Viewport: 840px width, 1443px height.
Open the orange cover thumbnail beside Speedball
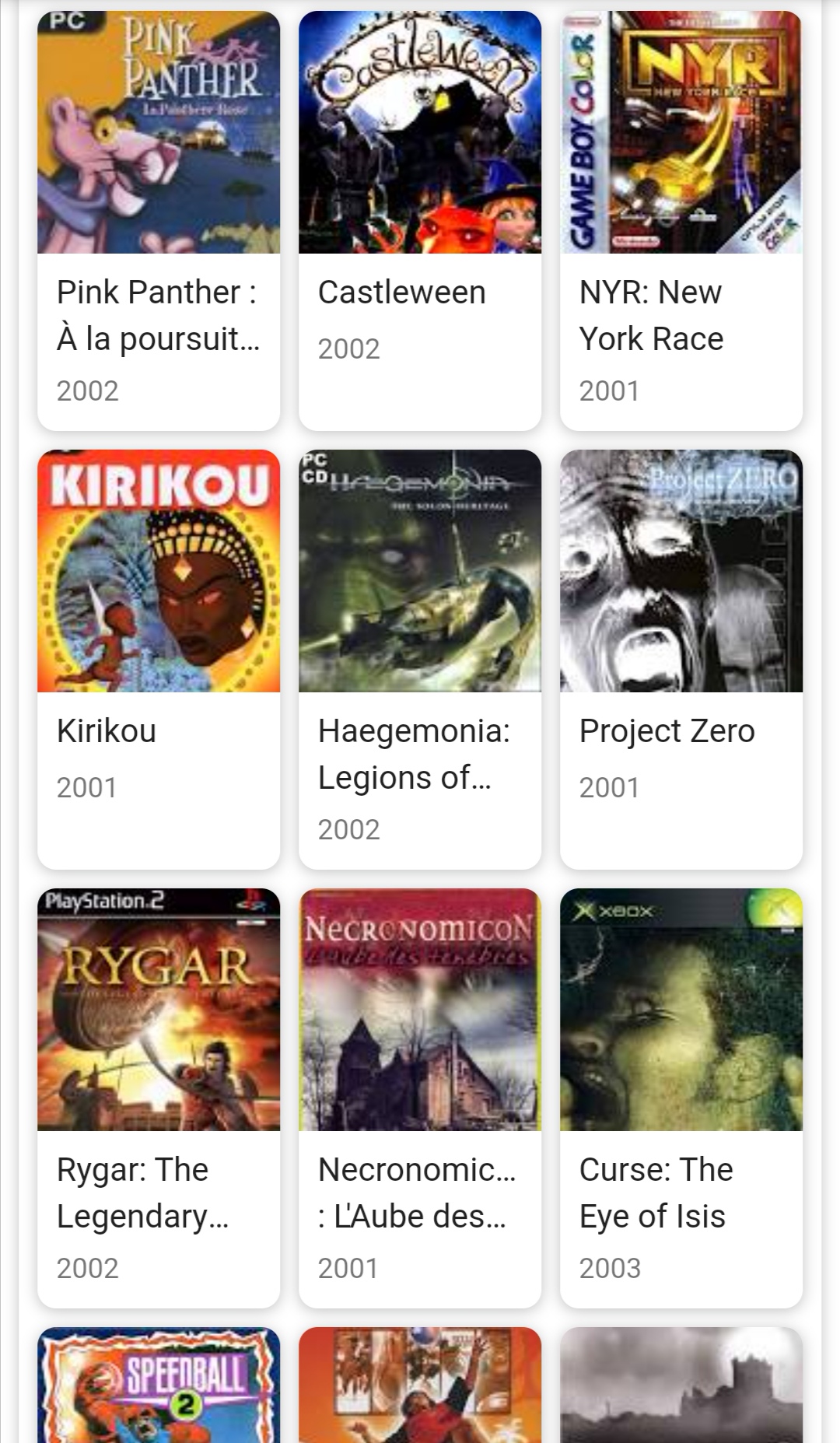(x=420, y=1385)
